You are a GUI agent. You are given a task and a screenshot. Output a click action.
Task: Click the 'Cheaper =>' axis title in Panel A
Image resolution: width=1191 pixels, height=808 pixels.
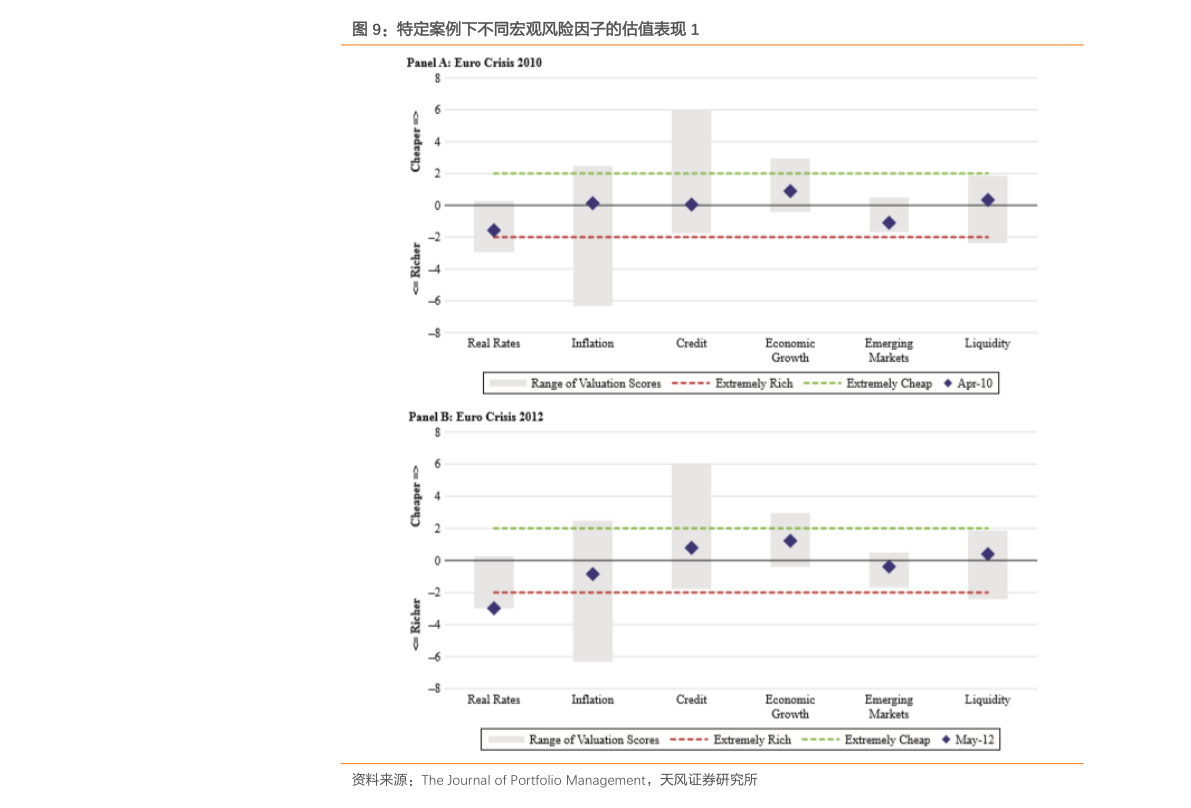(x=415, y=141)
